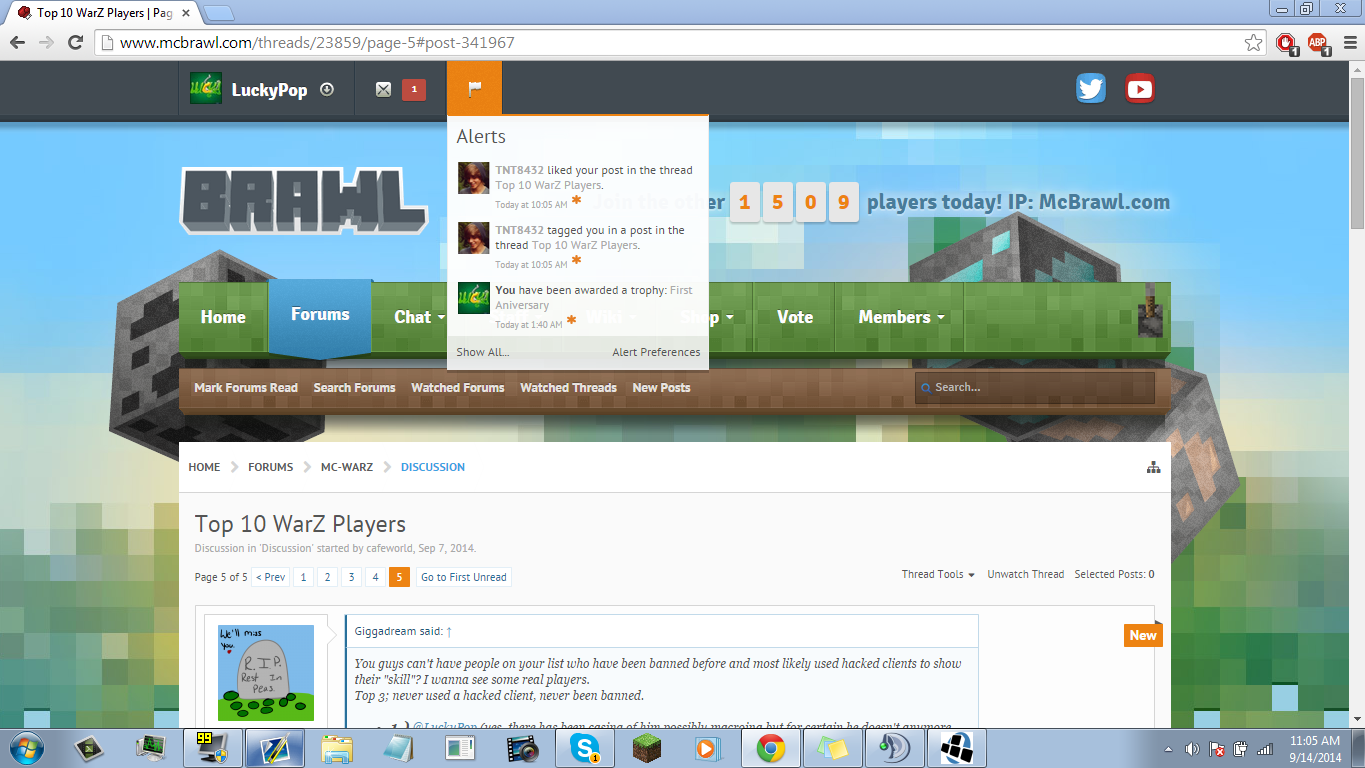Click Selected Posts: 0
The image size is (1365, 768).
[x=1114, y=574]
